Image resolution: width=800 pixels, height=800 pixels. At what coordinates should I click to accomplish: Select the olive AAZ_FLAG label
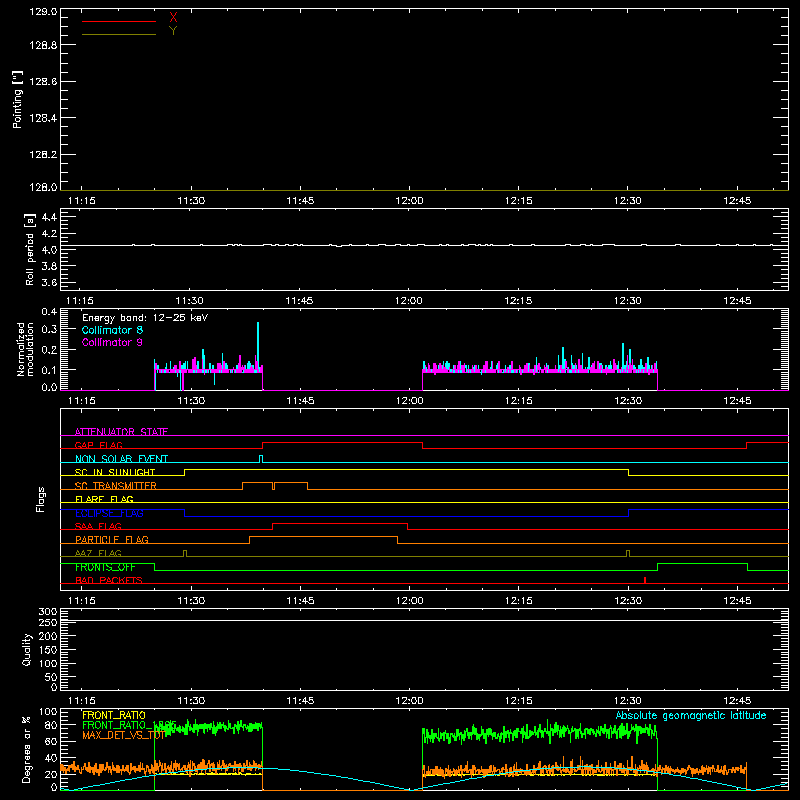98,553
